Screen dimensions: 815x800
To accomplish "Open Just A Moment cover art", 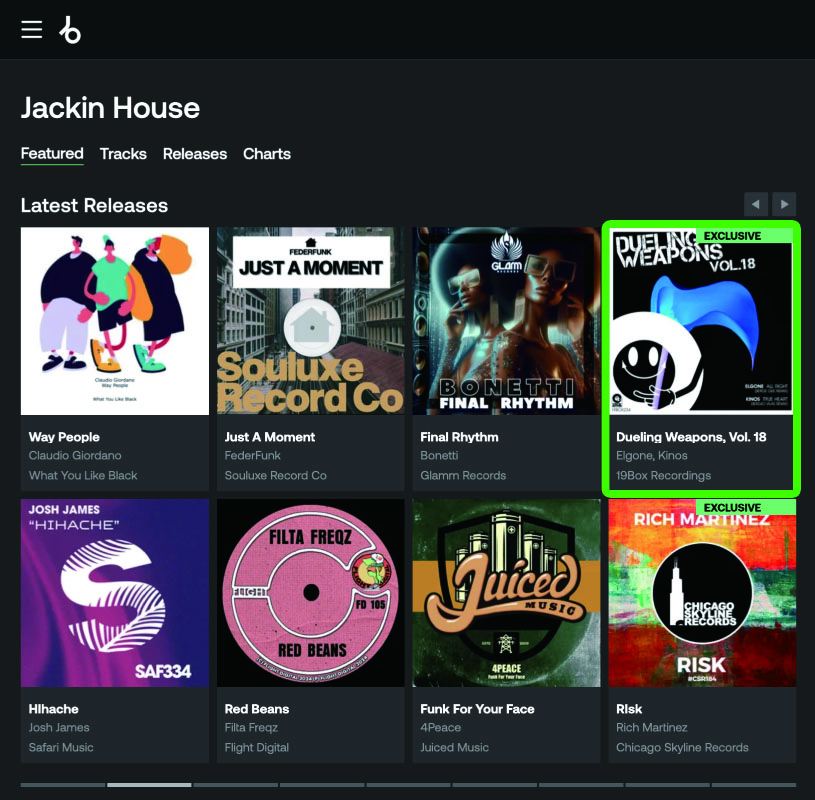I will (311, 321).
